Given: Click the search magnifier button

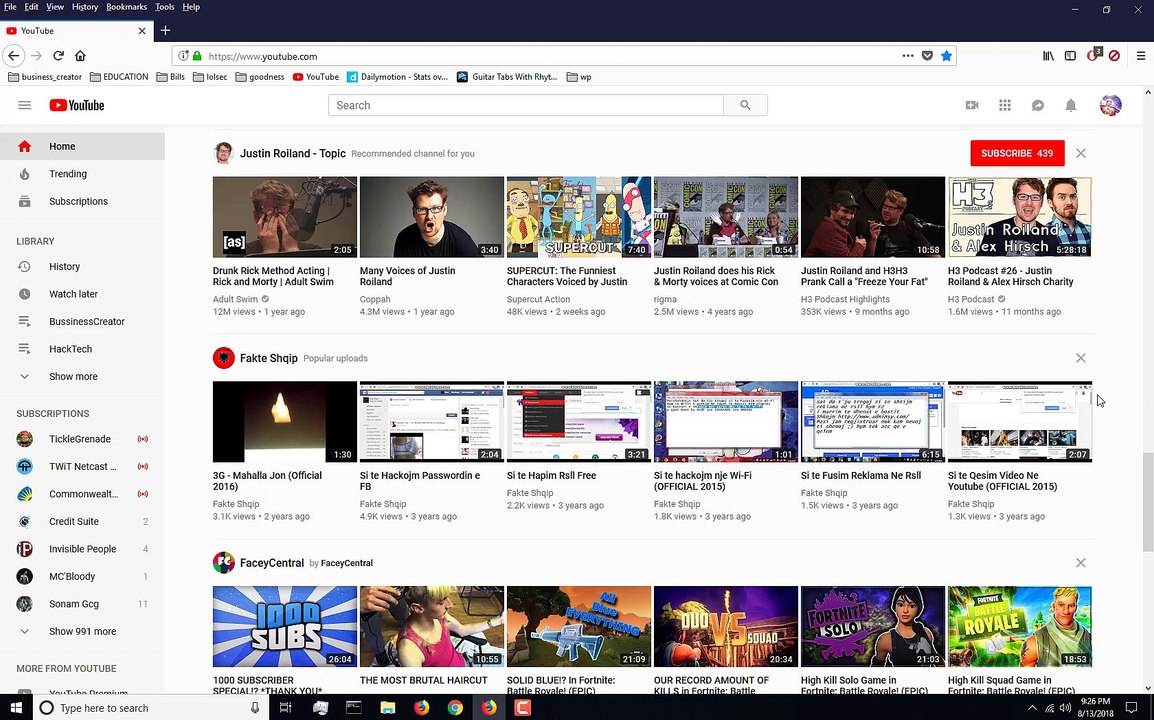Looking at the screenshot, I should (746, 105).
